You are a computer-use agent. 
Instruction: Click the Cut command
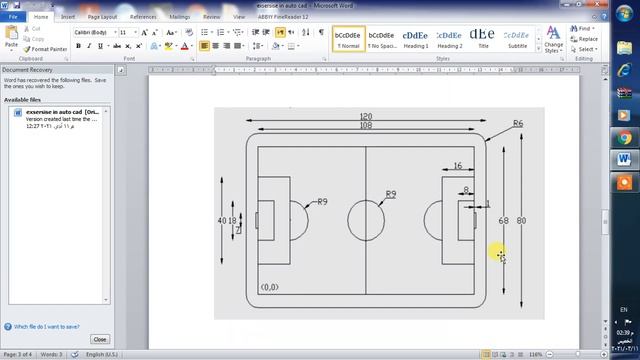(32, 29)
